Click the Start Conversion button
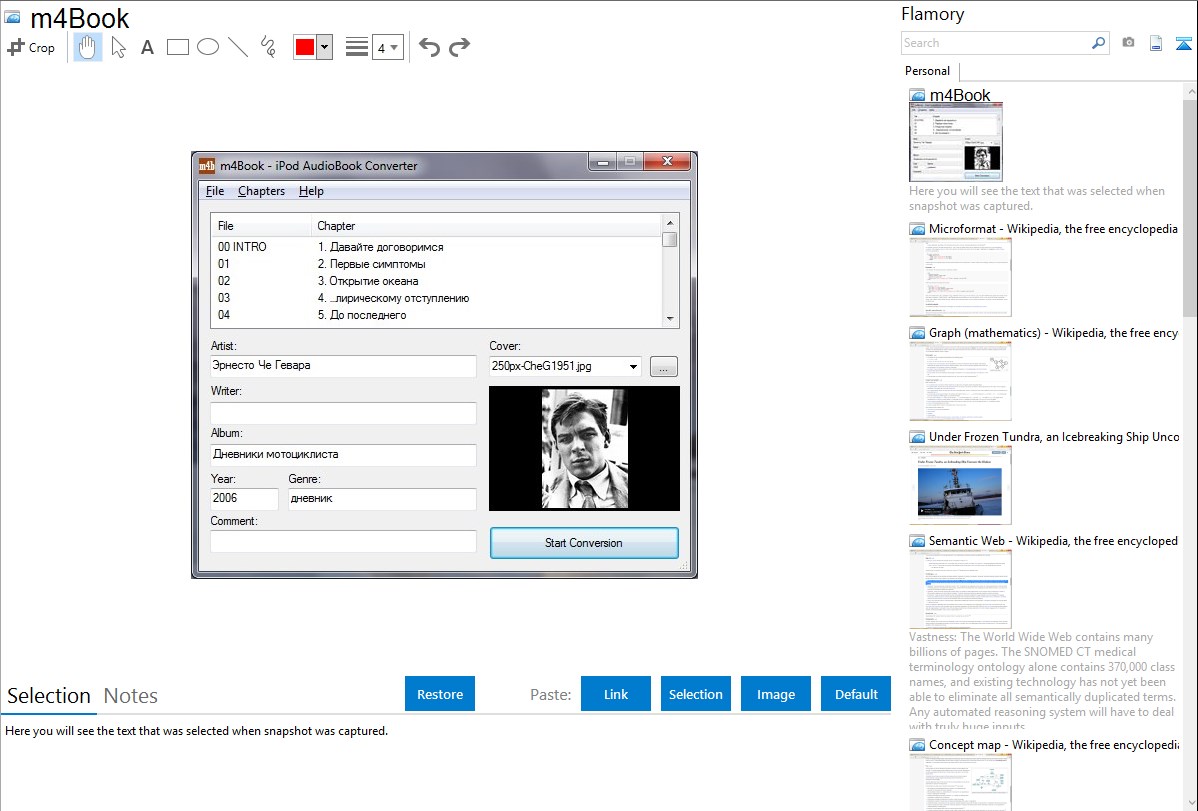 [584, 543]
